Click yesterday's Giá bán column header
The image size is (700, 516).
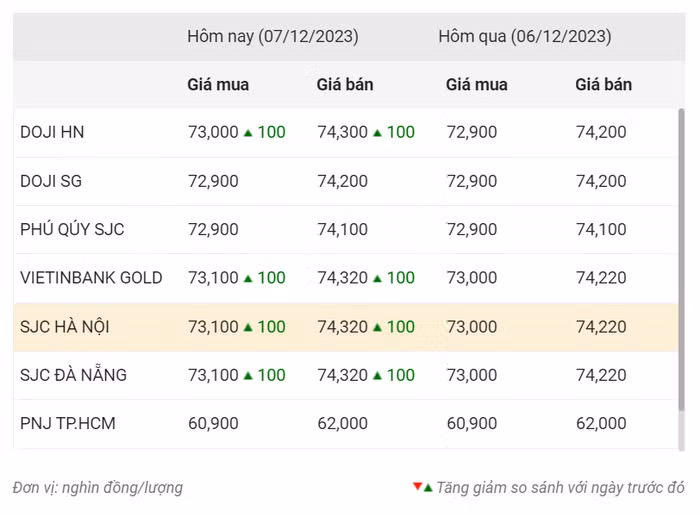603,85
